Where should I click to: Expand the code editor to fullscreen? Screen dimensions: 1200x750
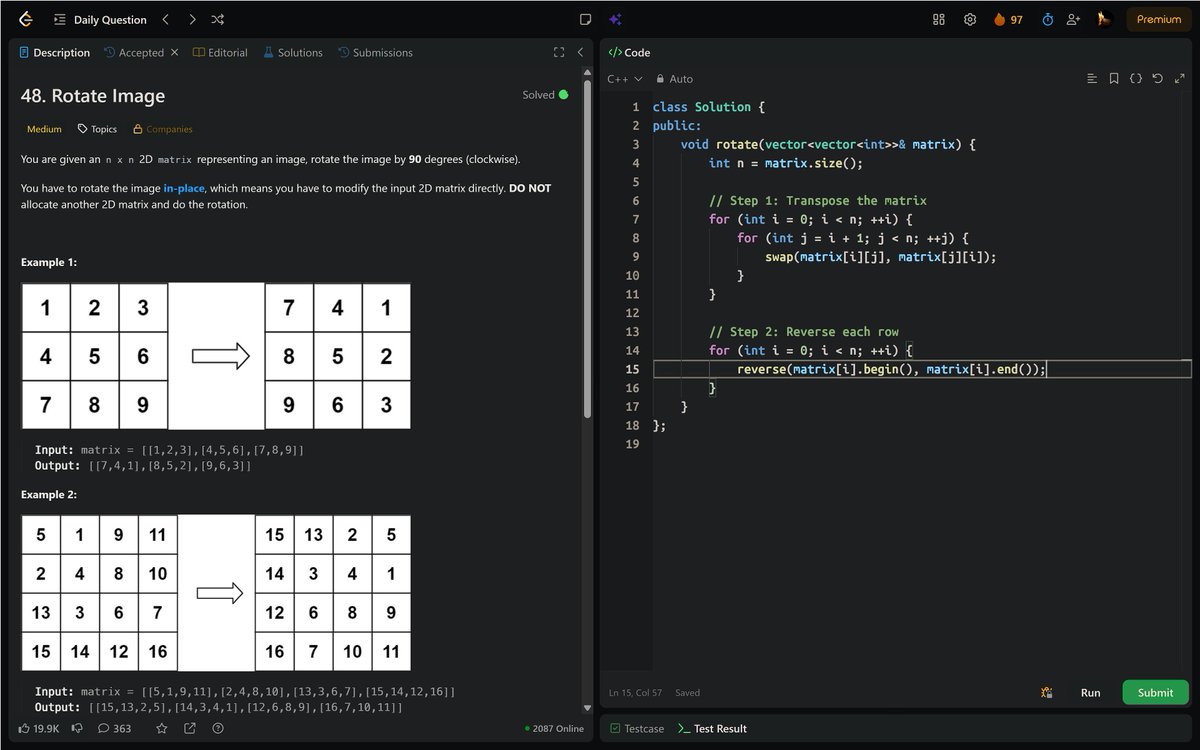(1179, 79)
